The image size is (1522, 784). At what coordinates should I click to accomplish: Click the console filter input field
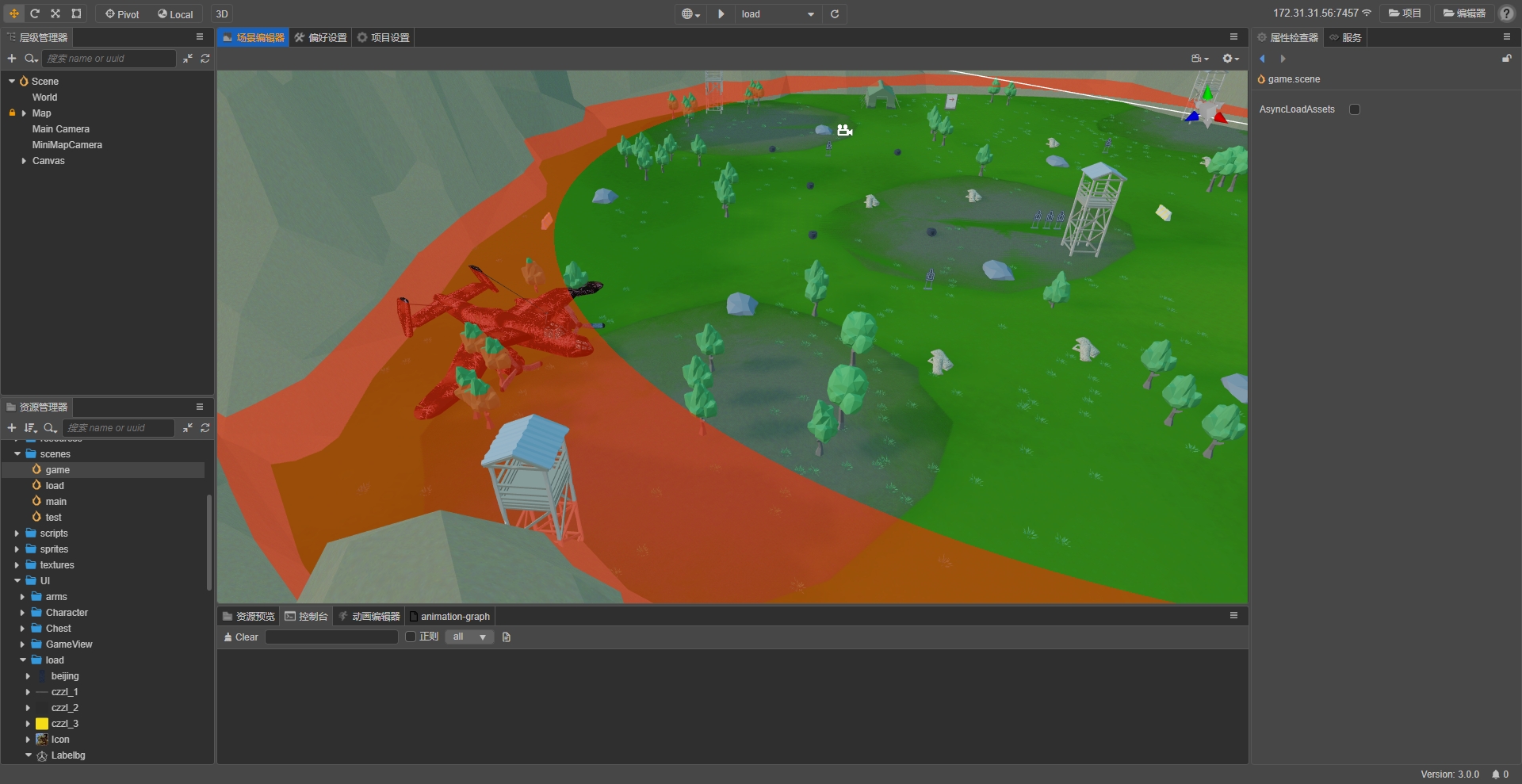pos(331,637)
